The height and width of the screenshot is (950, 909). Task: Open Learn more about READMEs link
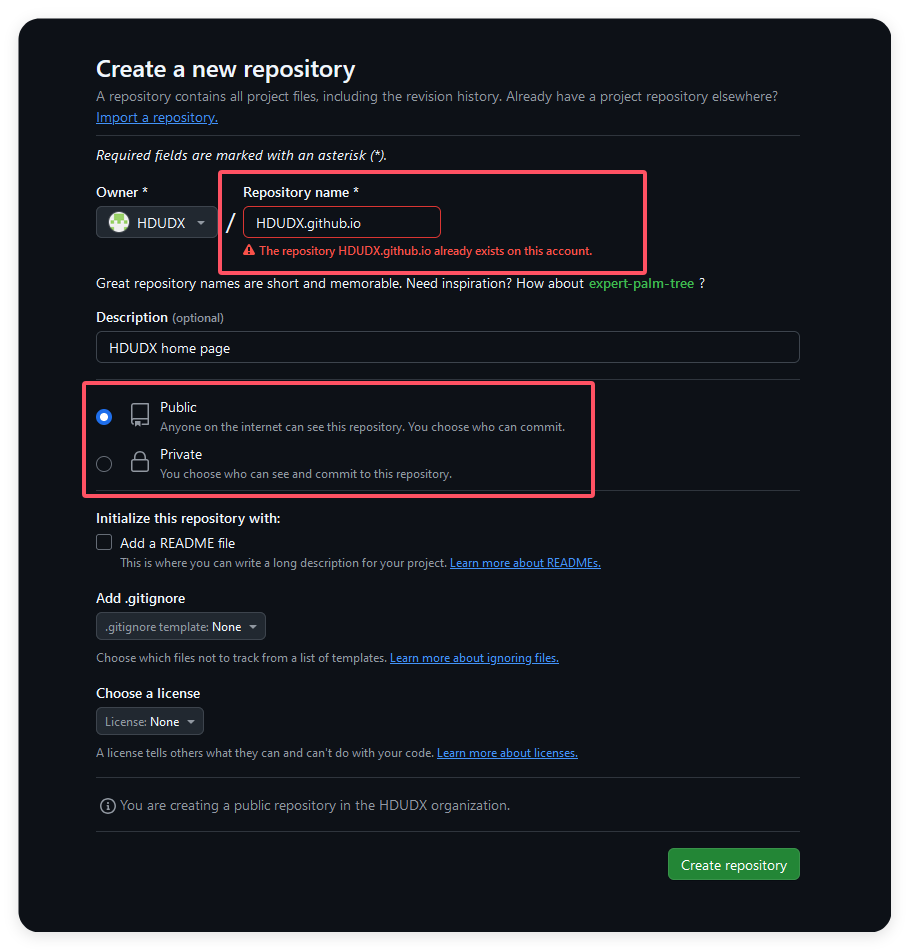tap(525, 563)
